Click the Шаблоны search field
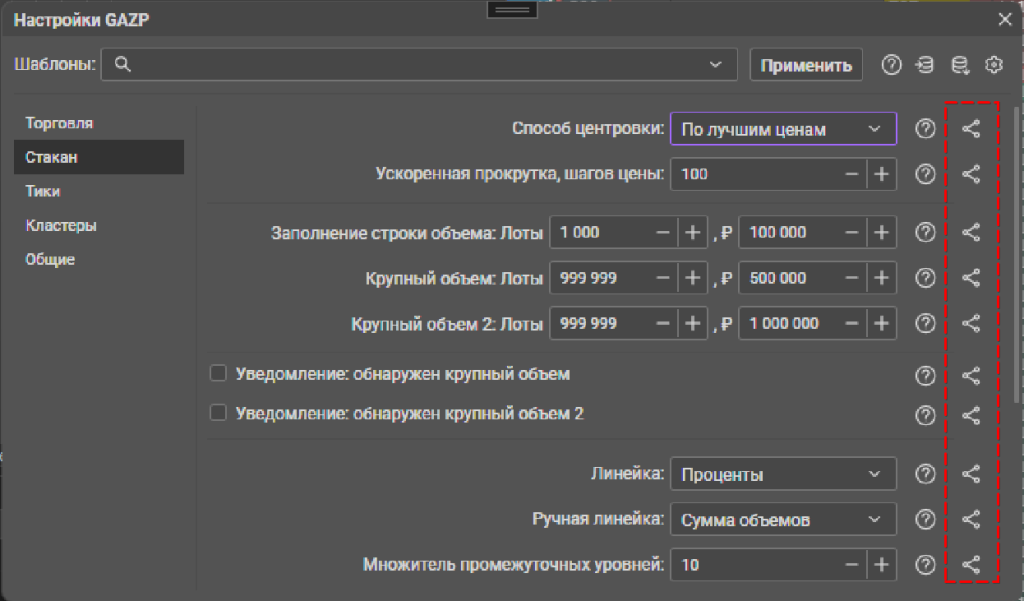The height and width of the screenshot is (601, 1024). tap(419, 65)
